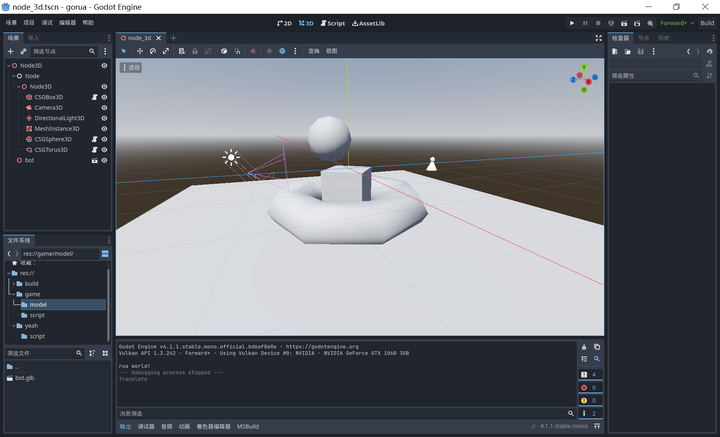
Task: Collapse the game folder in FileSystem
Action: point(14,294)
